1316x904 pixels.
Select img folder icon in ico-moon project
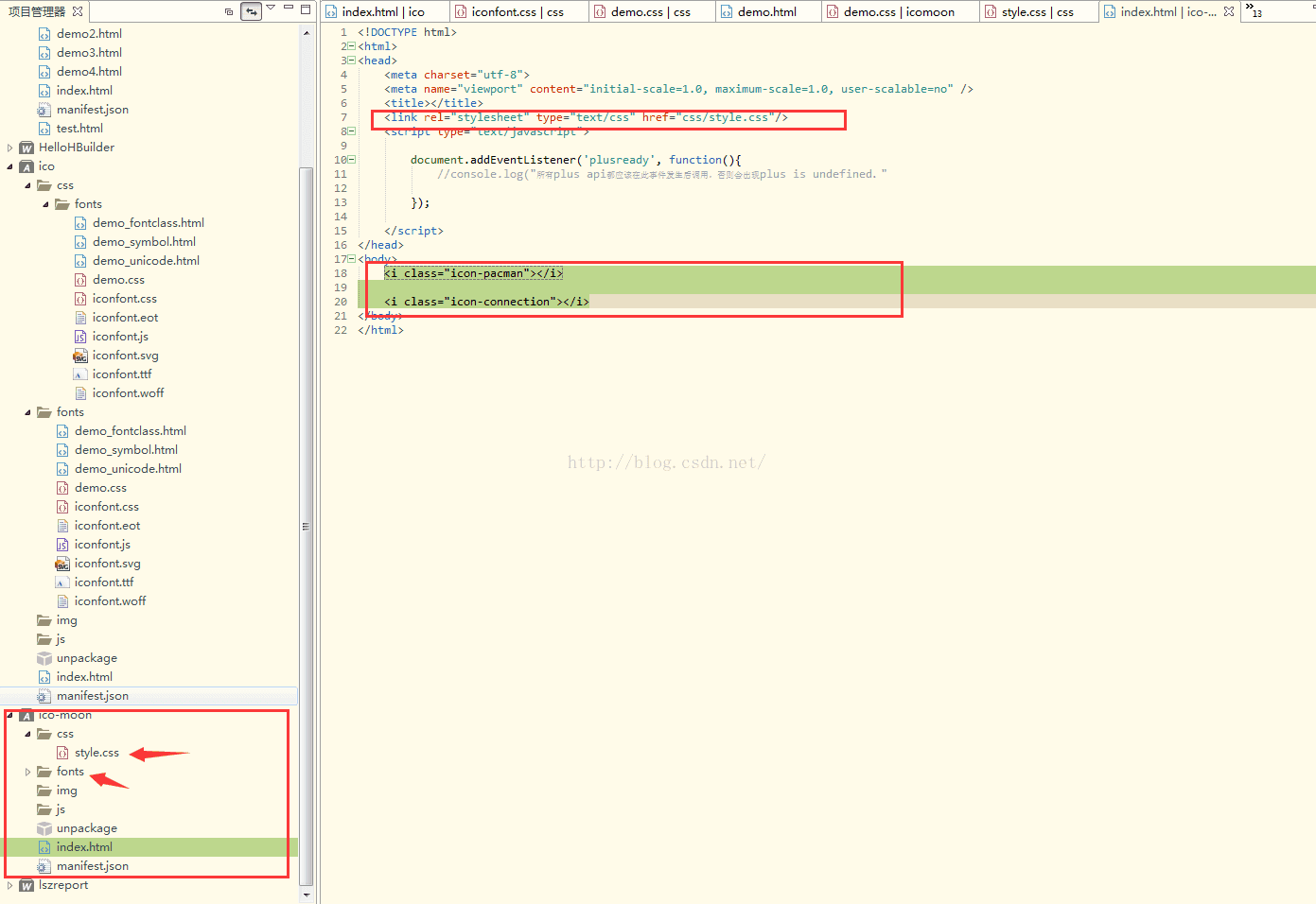click(x=44, y=791)
